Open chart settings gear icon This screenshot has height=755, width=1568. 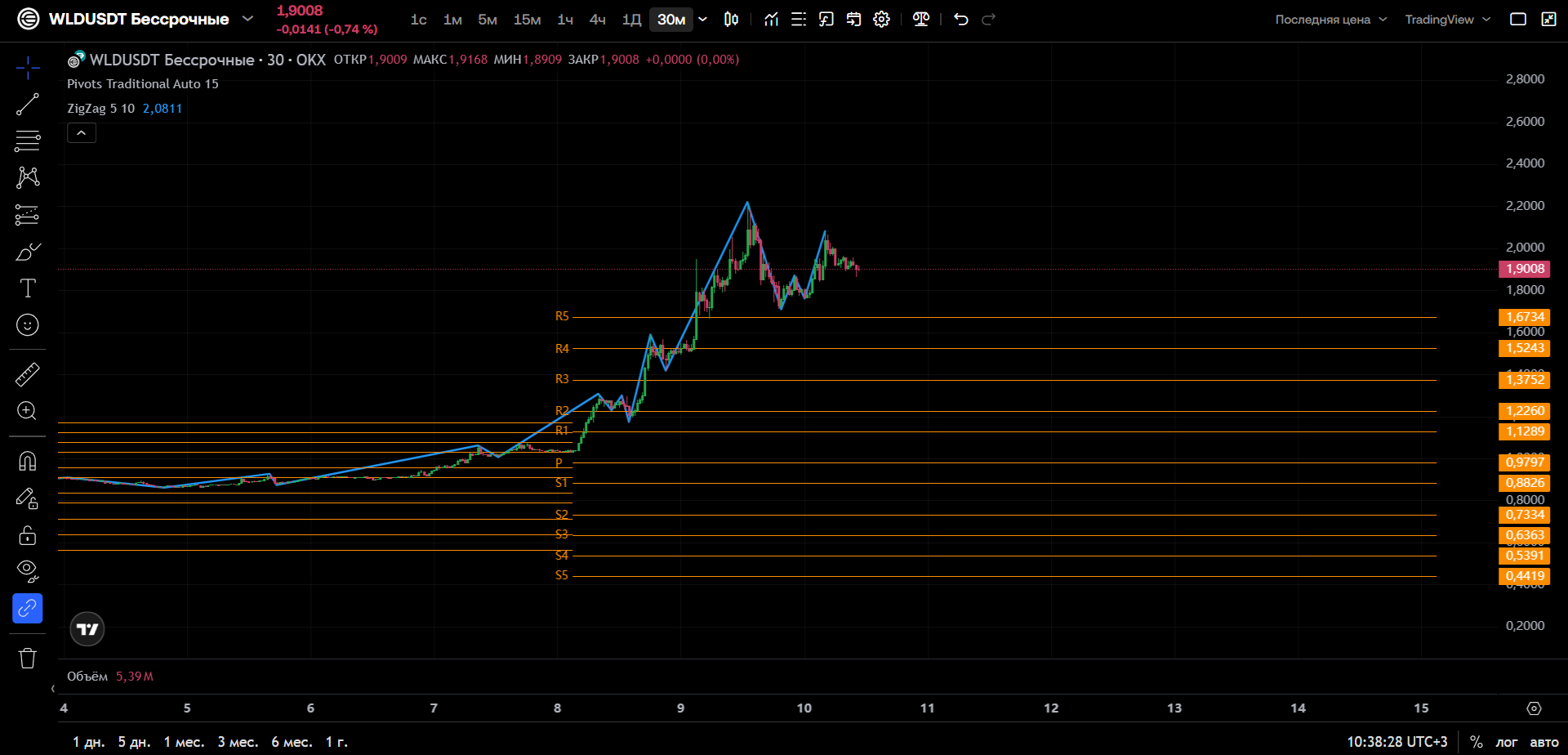[881, 19]
